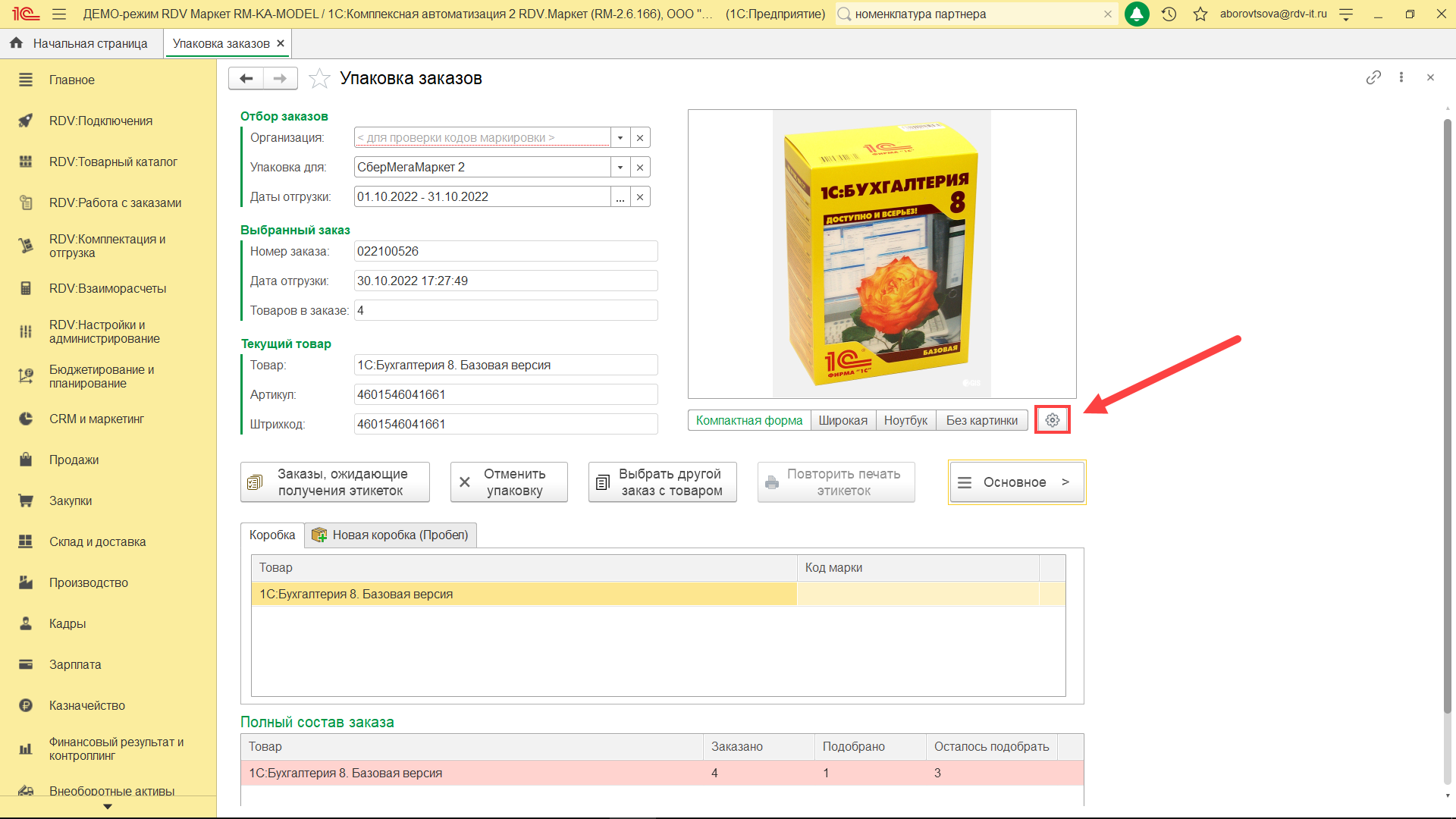Screen dimensions: 1456x819
Task: Click Отменить упаковку button
Action: 509,482
